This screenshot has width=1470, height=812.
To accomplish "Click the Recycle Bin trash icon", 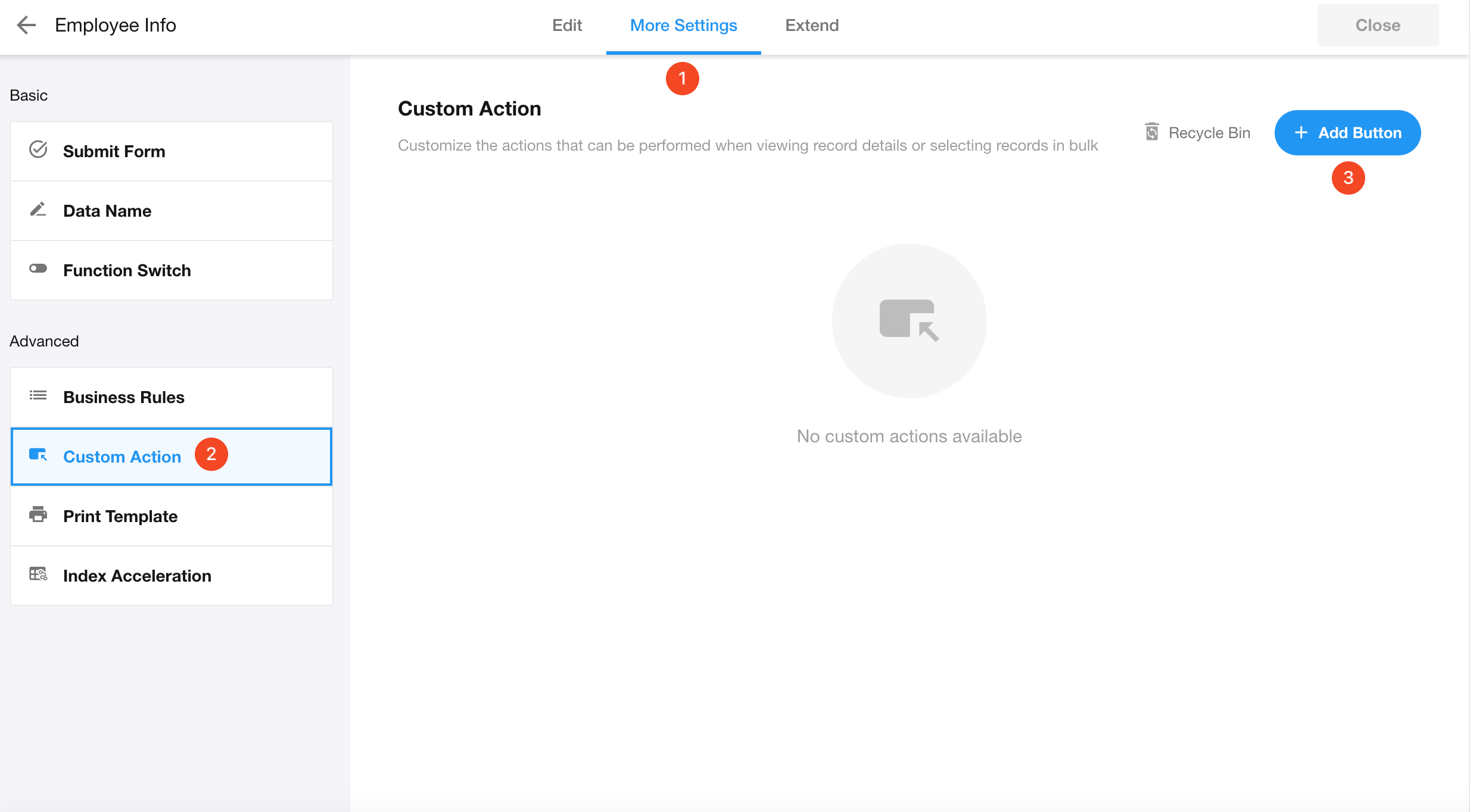I will 1152,132.
